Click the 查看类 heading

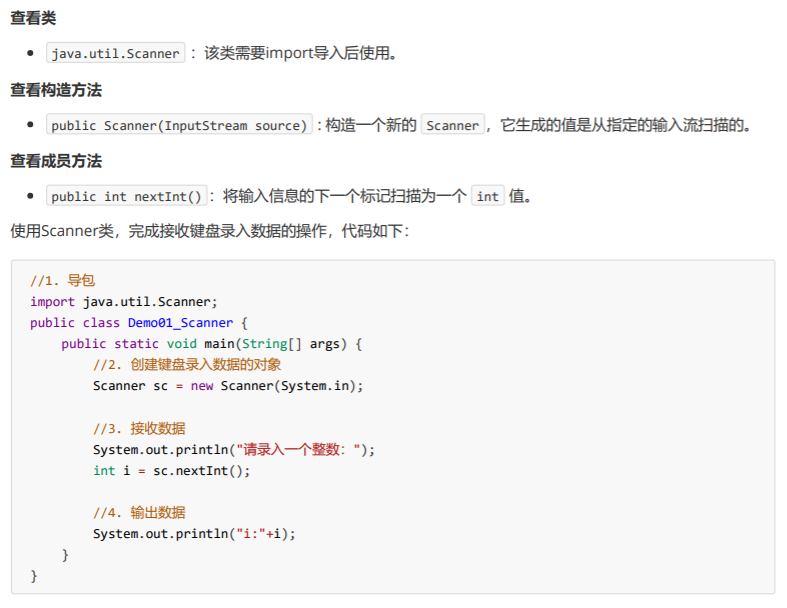[x=32, y=19]
